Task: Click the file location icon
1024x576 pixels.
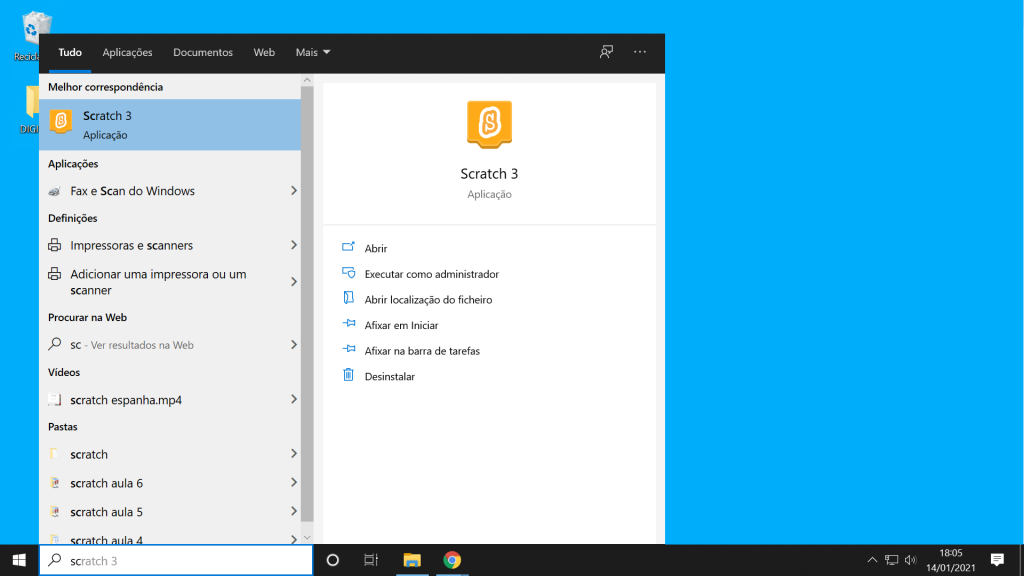Action: (348, 298)
